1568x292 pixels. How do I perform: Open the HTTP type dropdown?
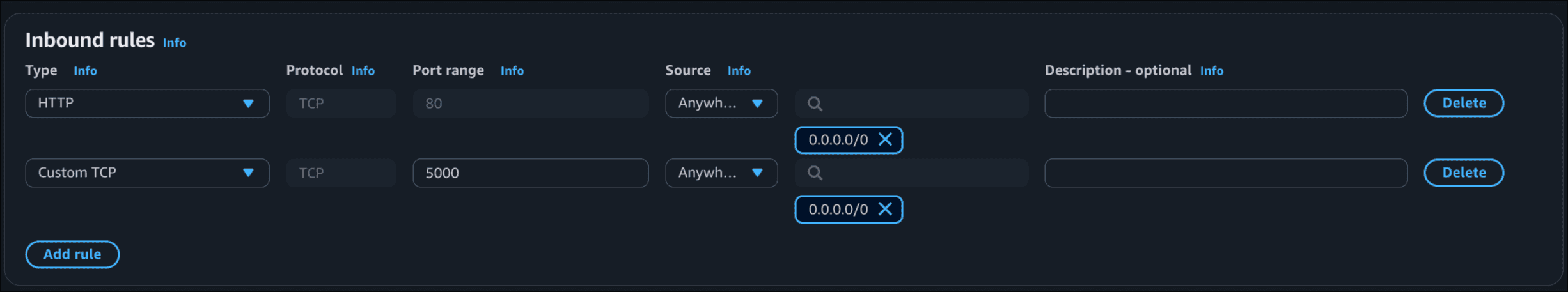point(147,104)
